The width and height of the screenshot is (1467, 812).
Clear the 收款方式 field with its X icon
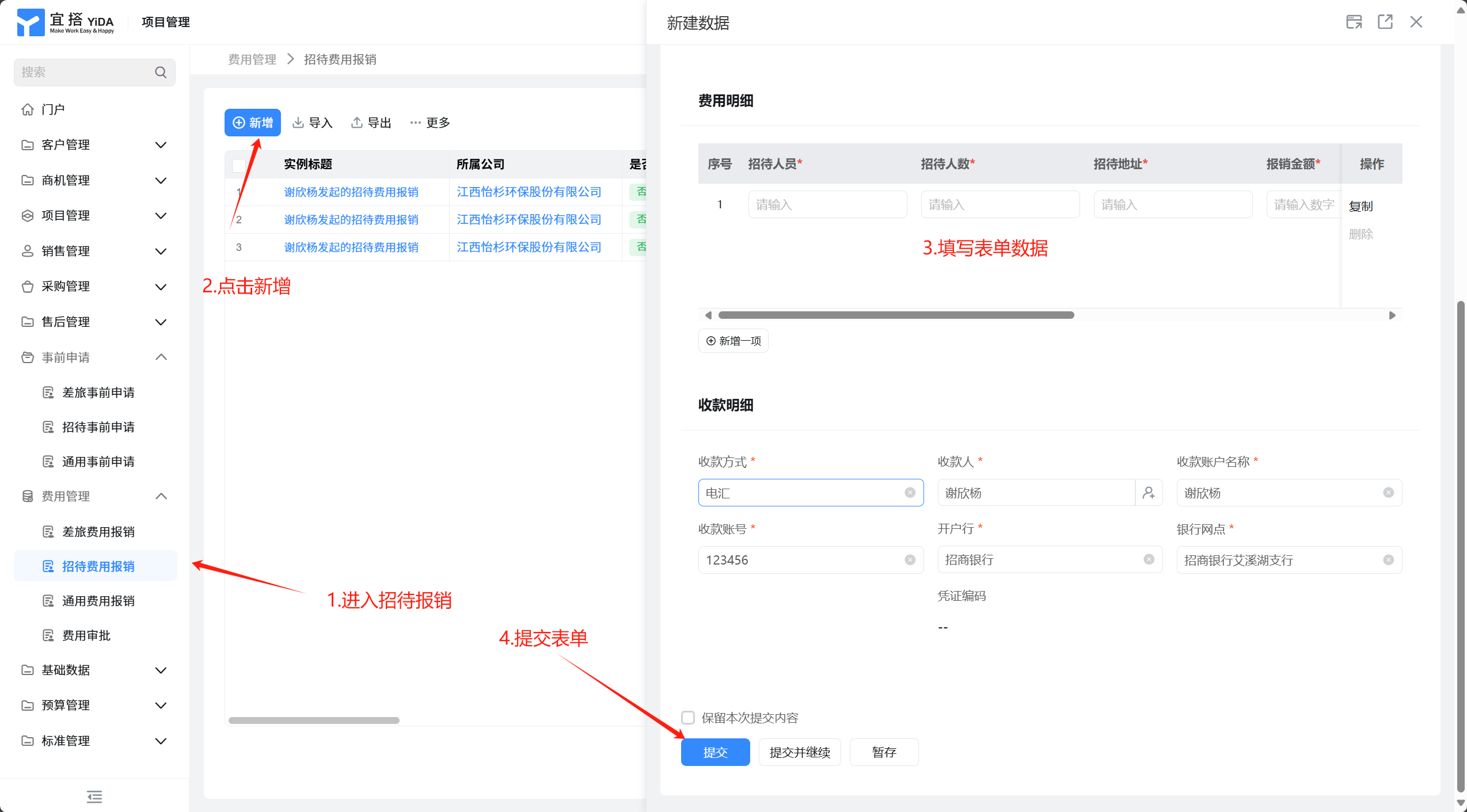click(910, 493)
